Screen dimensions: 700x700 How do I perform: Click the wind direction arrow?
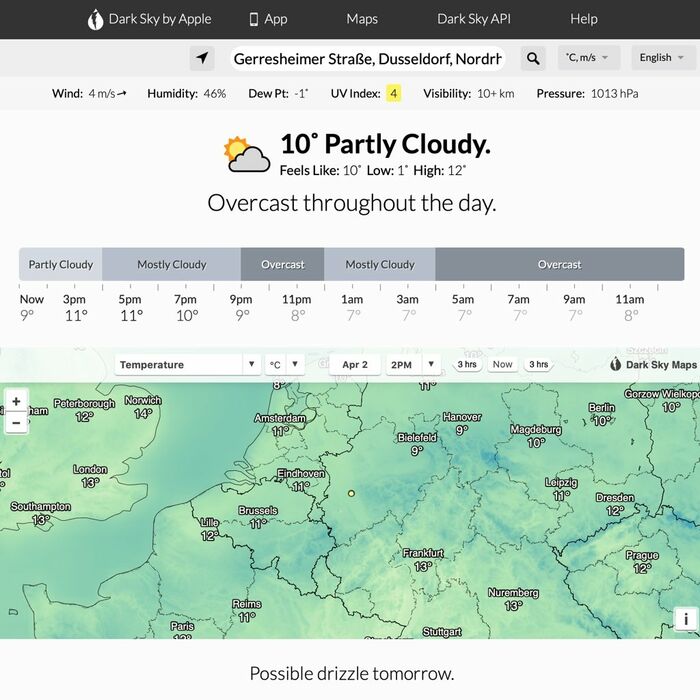click(x=122, y=93)
